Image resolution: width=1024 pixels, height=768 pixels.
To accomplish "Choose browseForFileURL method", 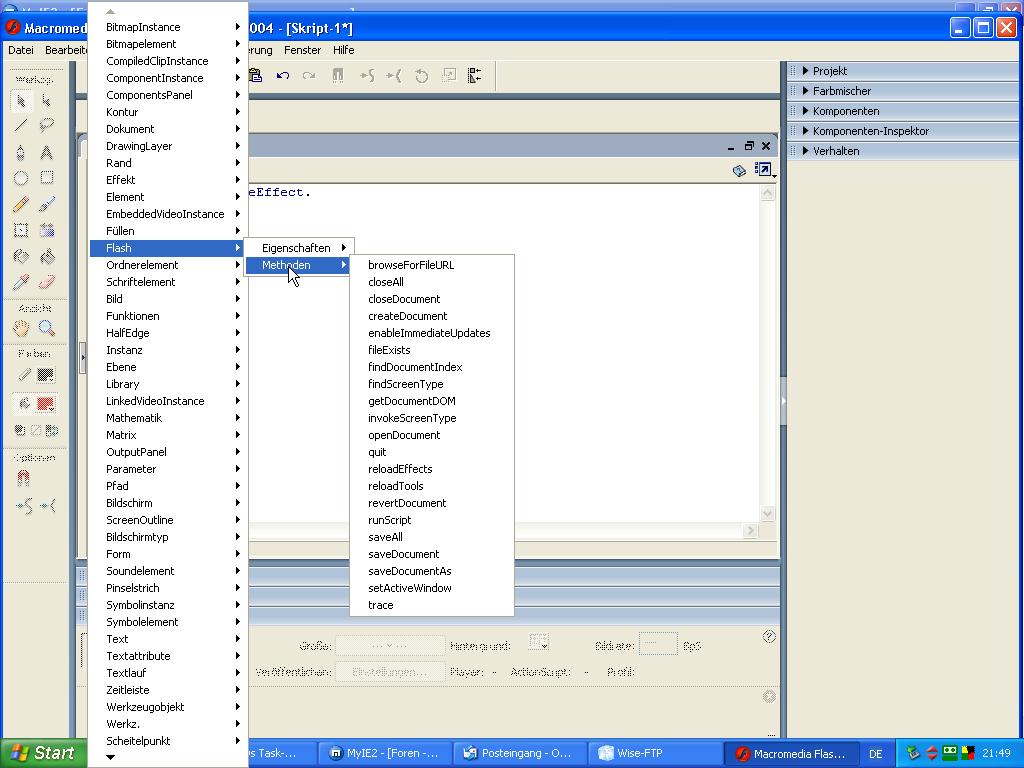I will coord(432,265).
